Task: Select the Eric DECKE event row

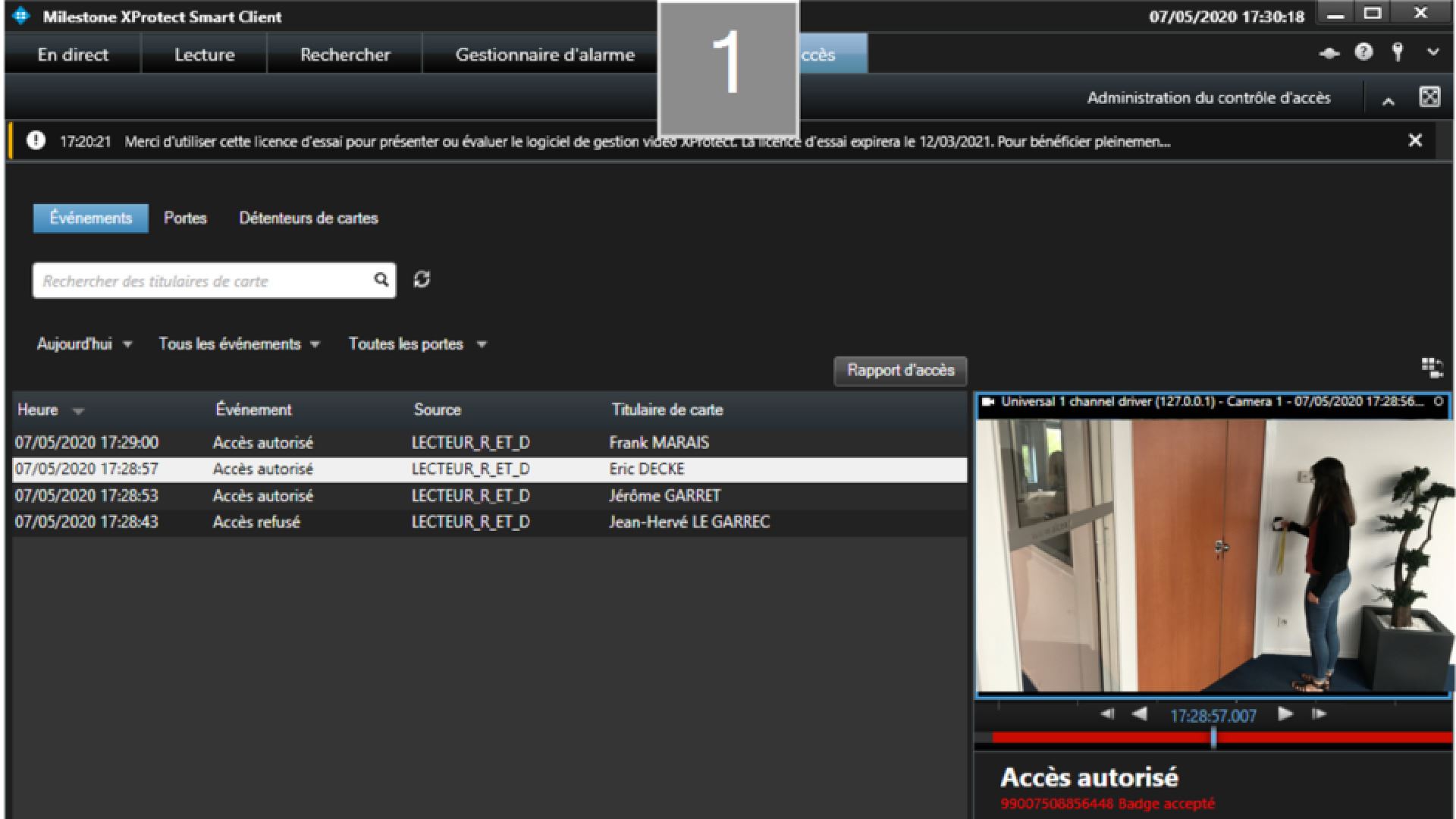Action: (490, 469)
